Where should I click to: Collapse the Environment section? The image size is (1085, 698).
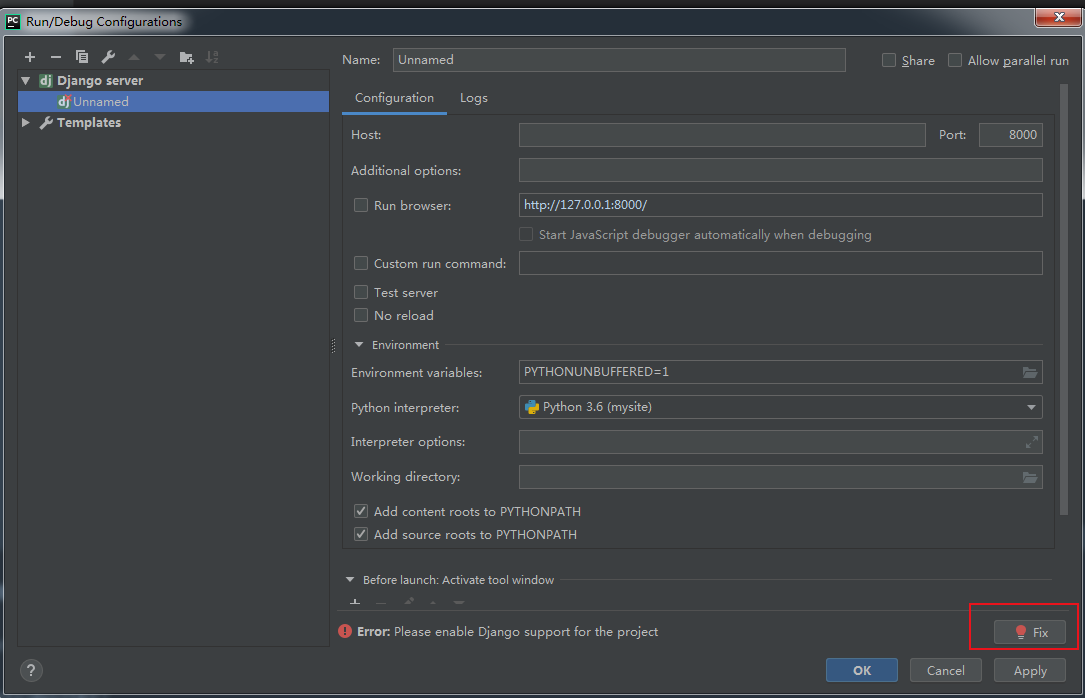pos(359,345)
